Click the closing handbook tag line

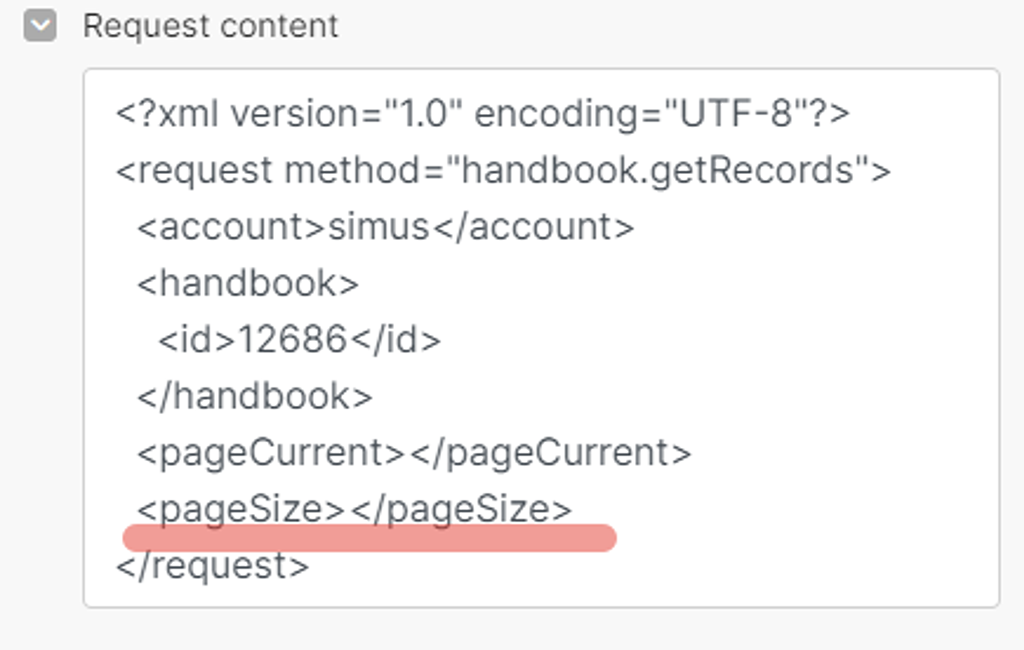pyautogui.click(x=255, y=397)
